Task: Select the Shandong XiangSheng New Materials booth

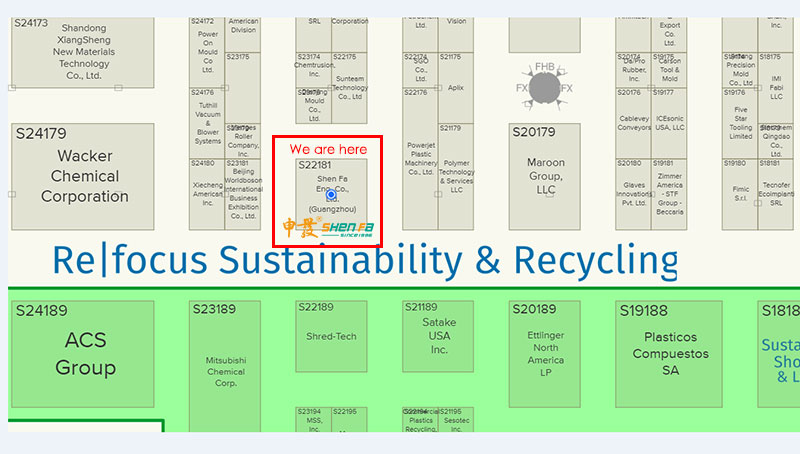Action: tap(83, 52)
